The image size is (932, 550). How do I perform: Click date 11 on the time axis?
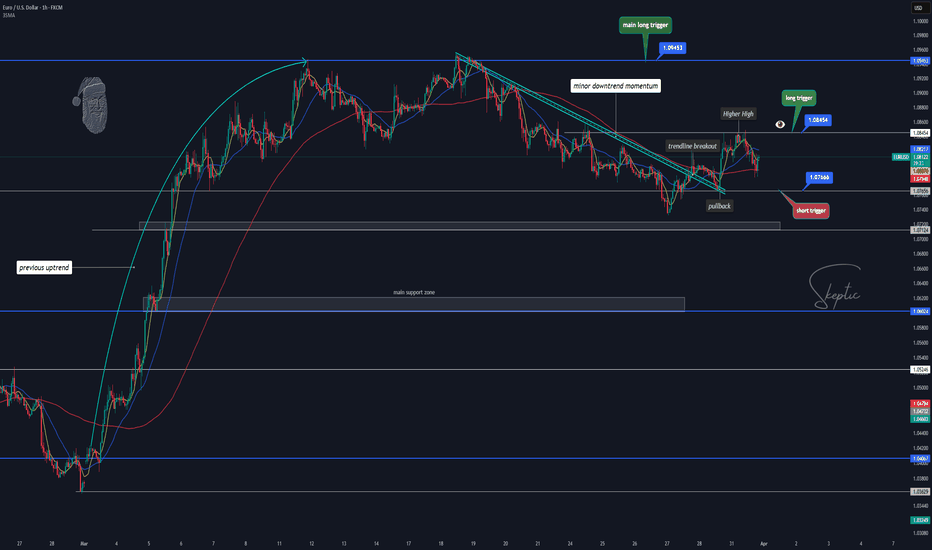click(279, 543)
